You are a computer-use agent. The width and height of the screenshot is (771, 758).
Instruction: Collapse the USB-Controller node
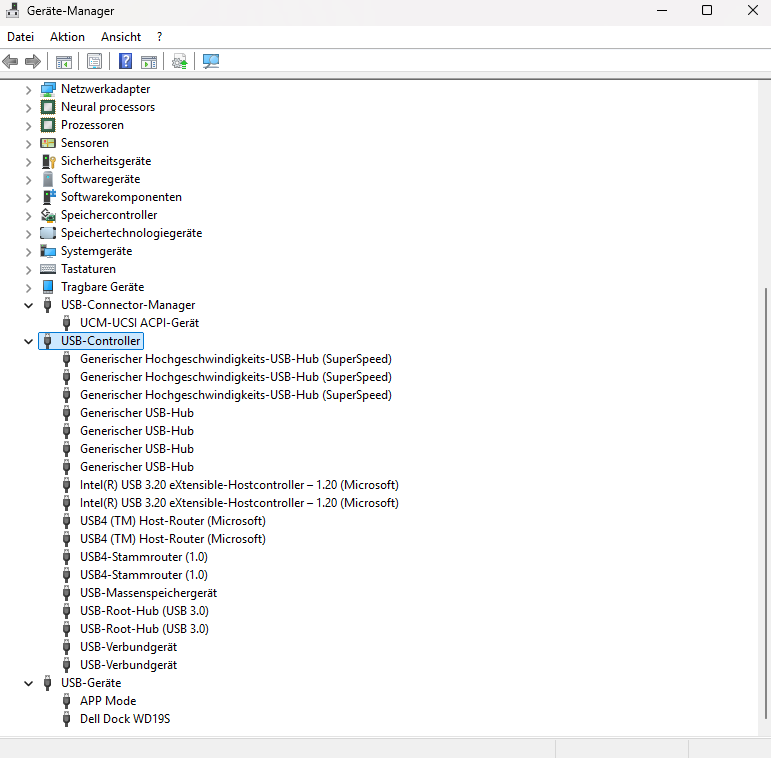coord(29,342)
